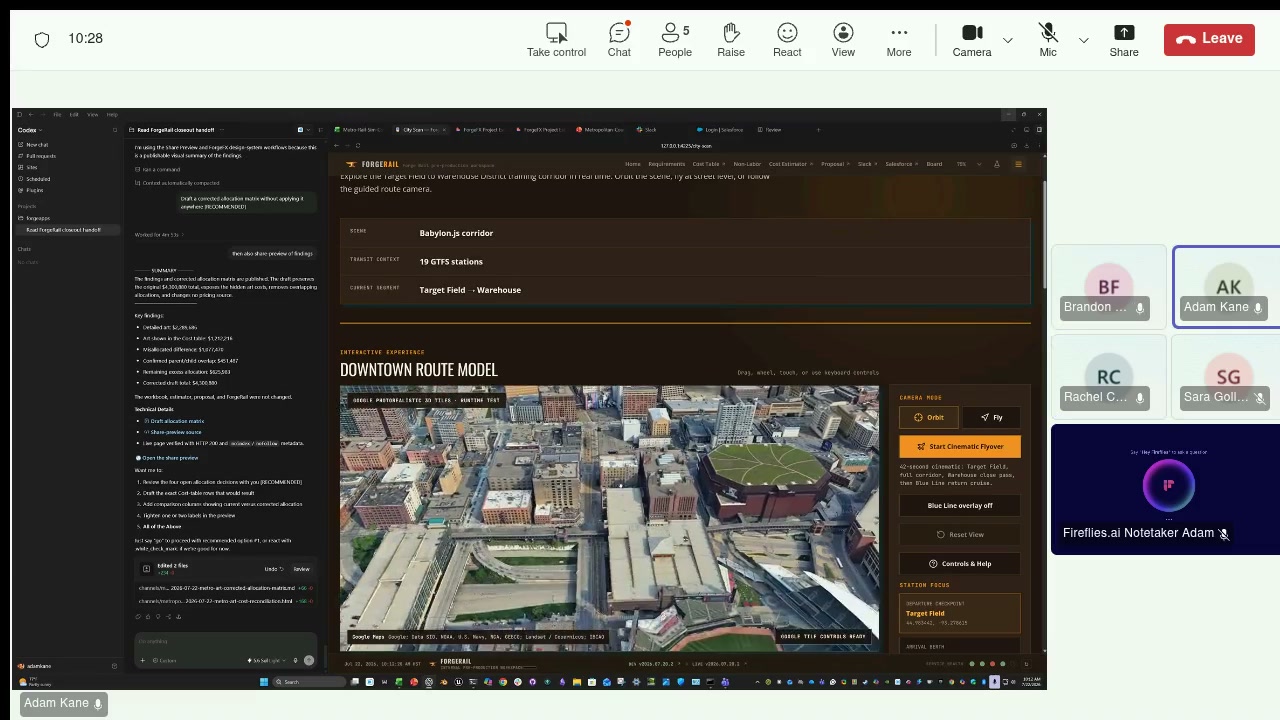Open the Share-preview source link

[175, 432]
